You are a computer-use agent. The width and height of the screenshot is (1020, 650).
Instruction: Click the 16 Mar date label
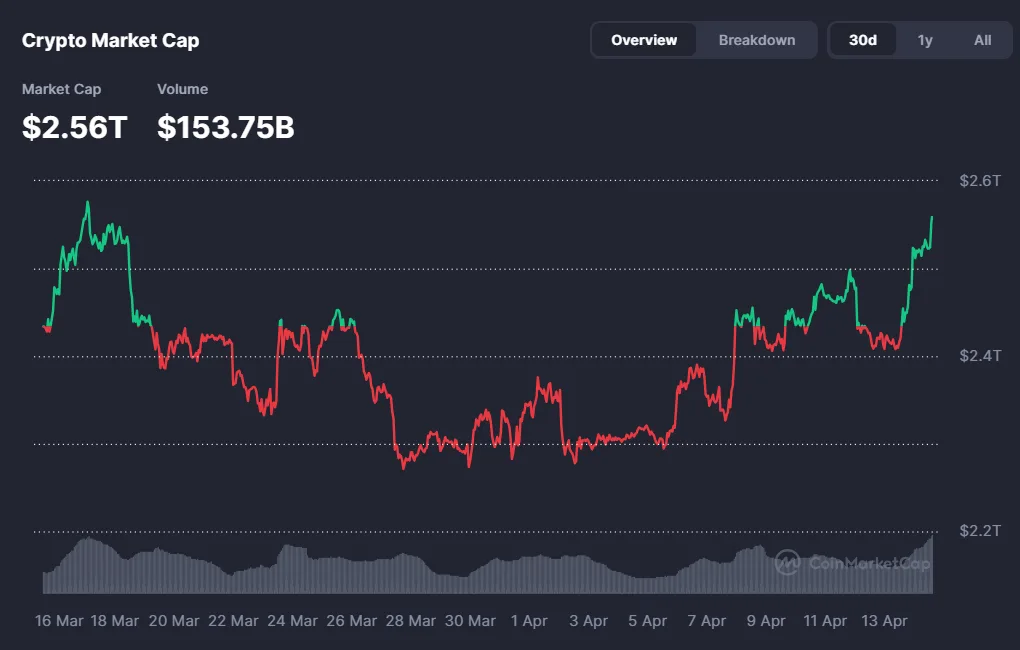pyautogui.click(x=62, y=620)
